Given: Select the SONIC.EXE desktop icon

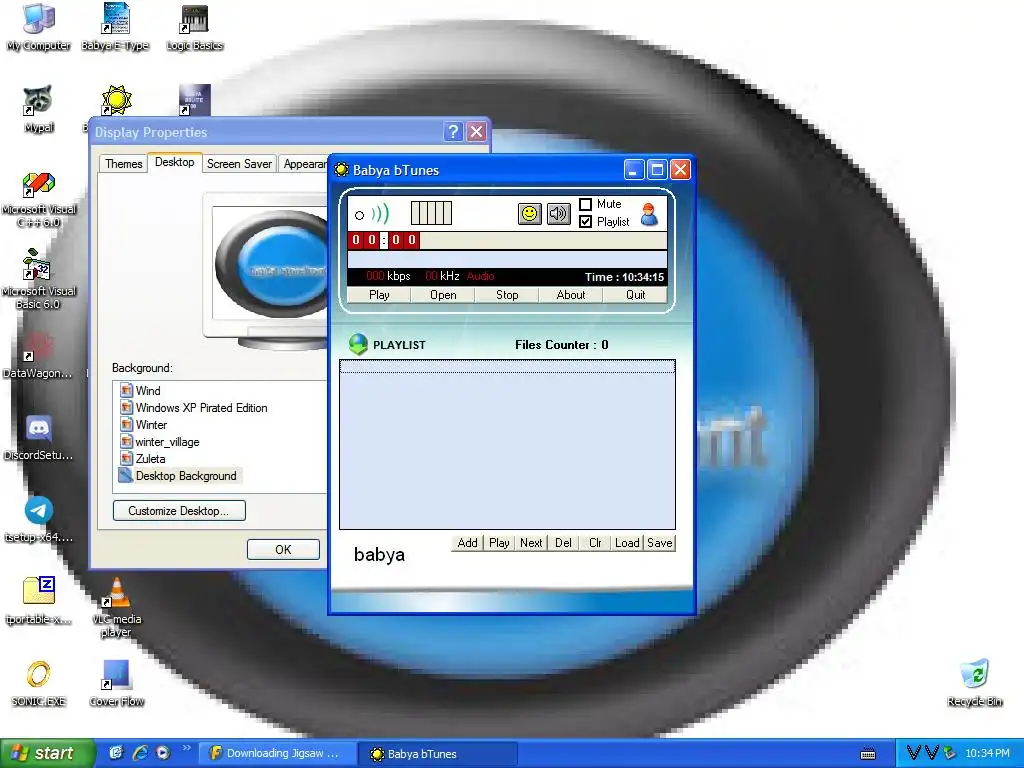Looking at the screenshot, I should [x=39, y=683].
